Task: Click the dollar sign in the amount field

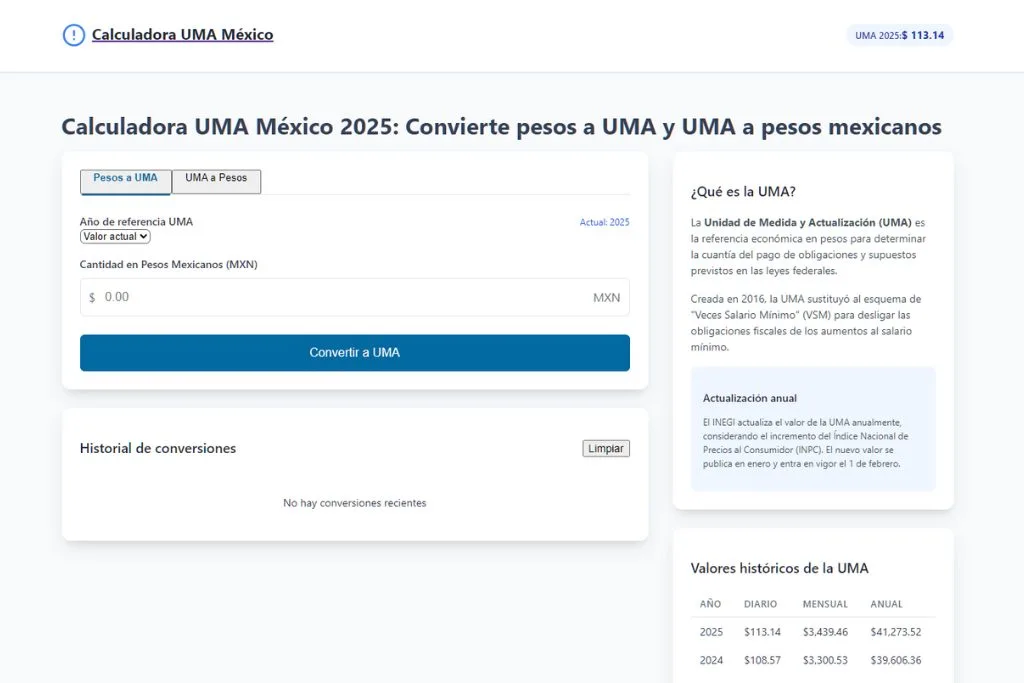Action: (x=92, y=298)
